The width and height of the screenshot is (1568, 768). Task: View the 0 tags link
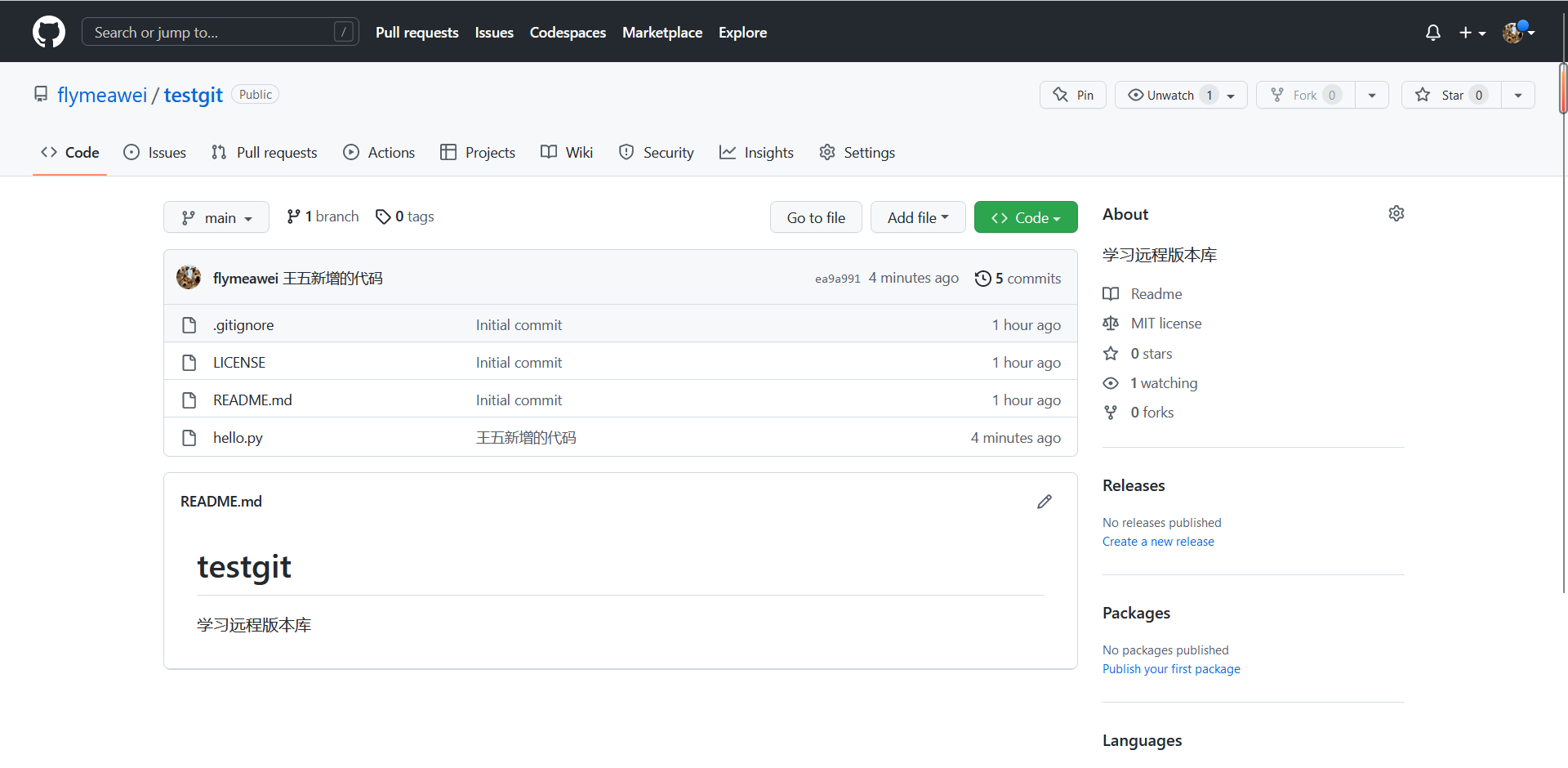405,217
